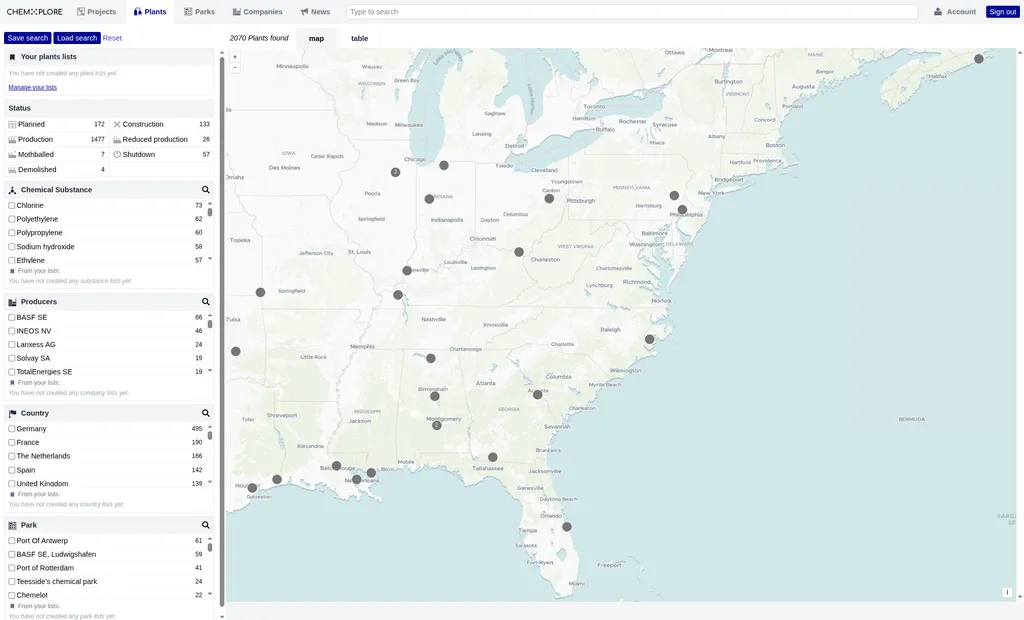This screenshot has width=1024, height=620.
Task: Open the Producers search magnifier
Action: (206, 302)
